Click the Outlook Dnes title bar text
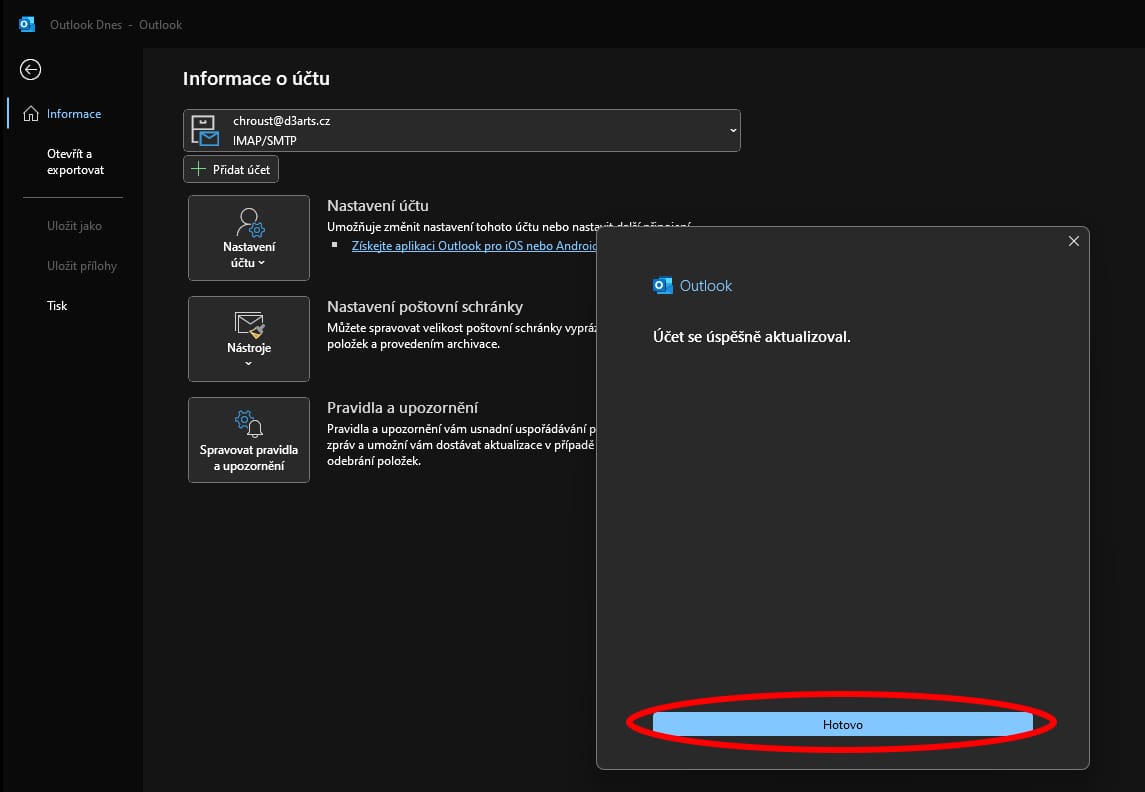The width and height of the screenshot is (1145, 792). [86, 25]
